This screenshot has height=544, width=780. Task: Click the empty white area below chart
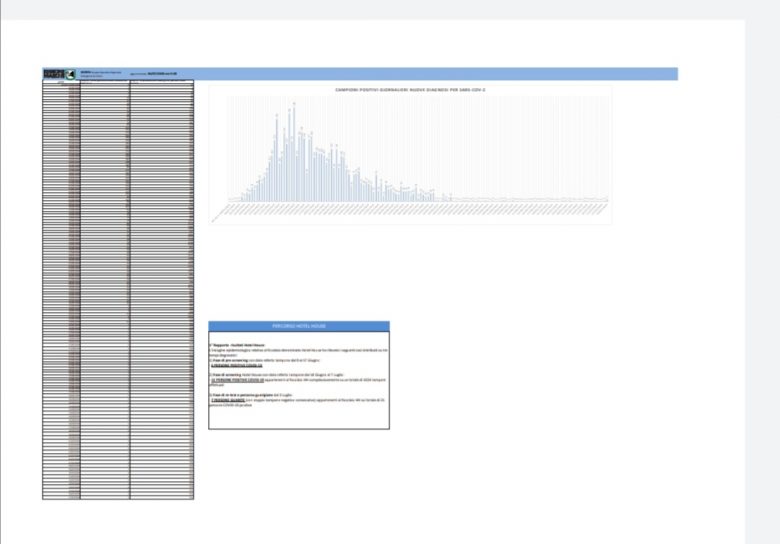click(x=410, y=270)
